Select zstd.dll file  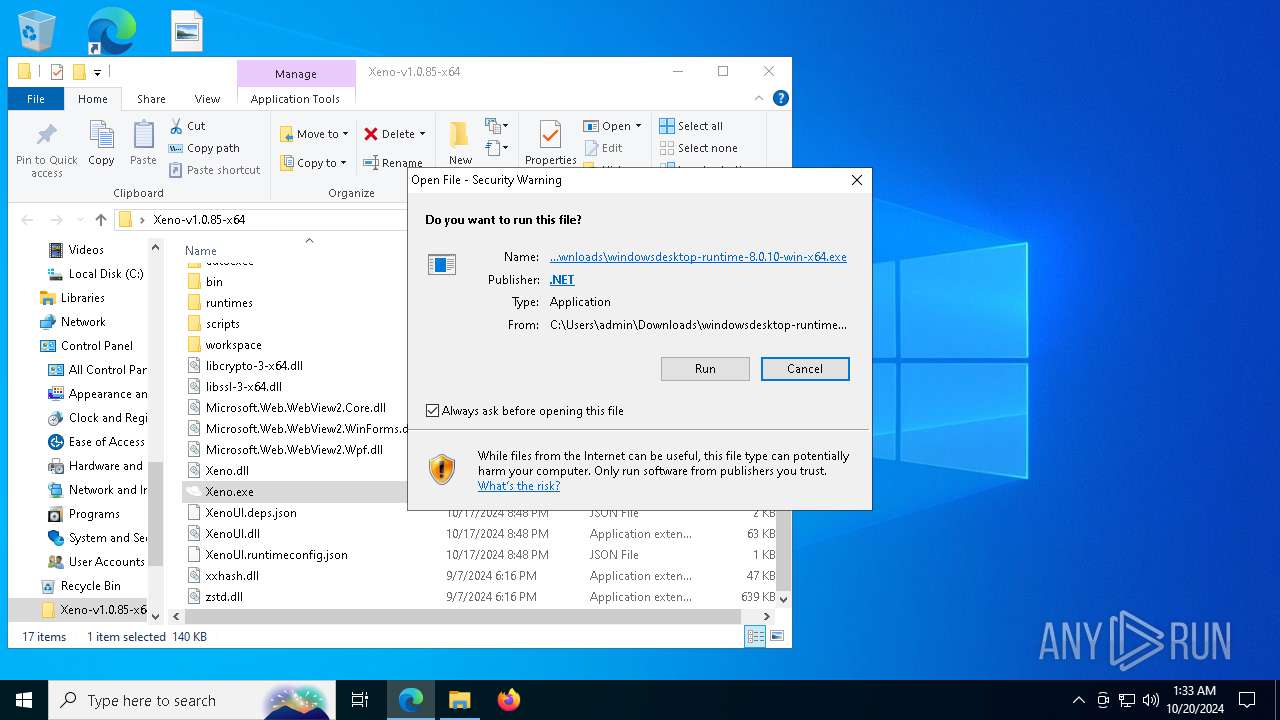click(224, 597)
